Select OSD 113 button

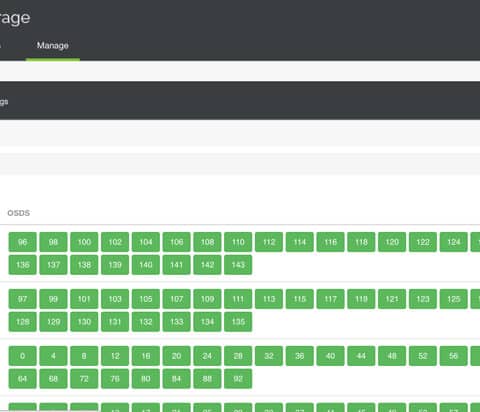(269, 299)
